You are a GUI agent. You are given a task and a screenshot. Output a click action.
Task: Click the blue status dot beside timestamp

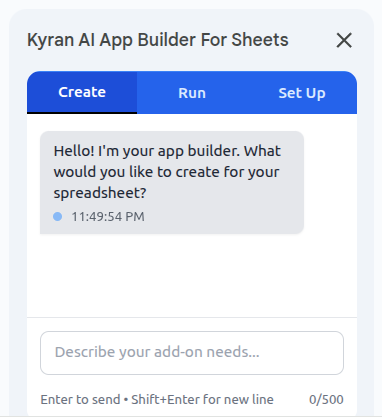point(58,217)
